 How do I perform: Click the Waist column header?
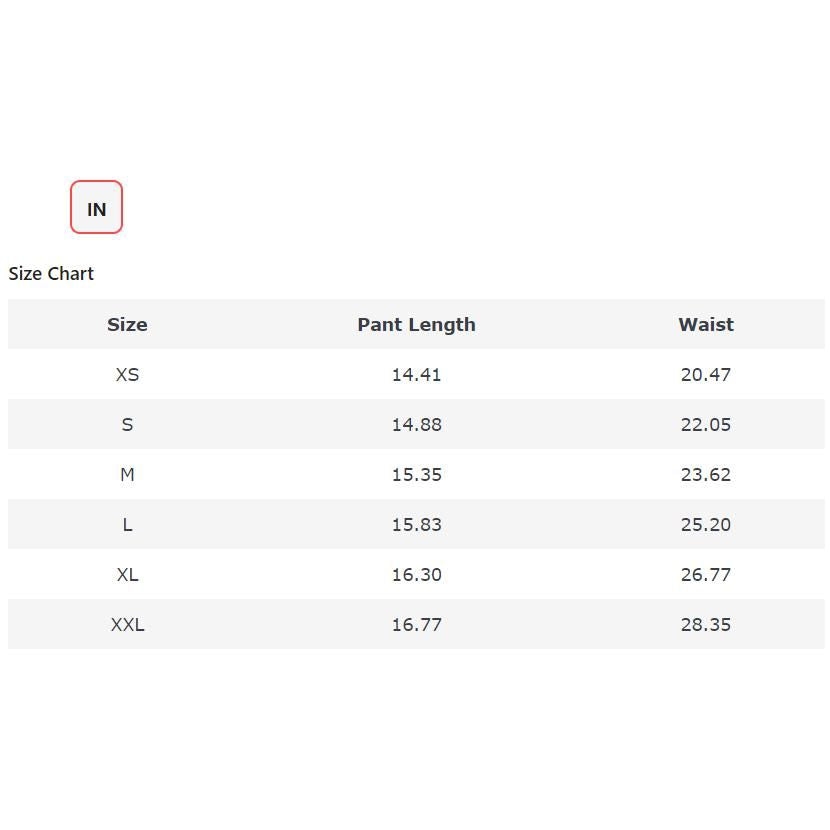pyautogui.click(x=705, y=325)
